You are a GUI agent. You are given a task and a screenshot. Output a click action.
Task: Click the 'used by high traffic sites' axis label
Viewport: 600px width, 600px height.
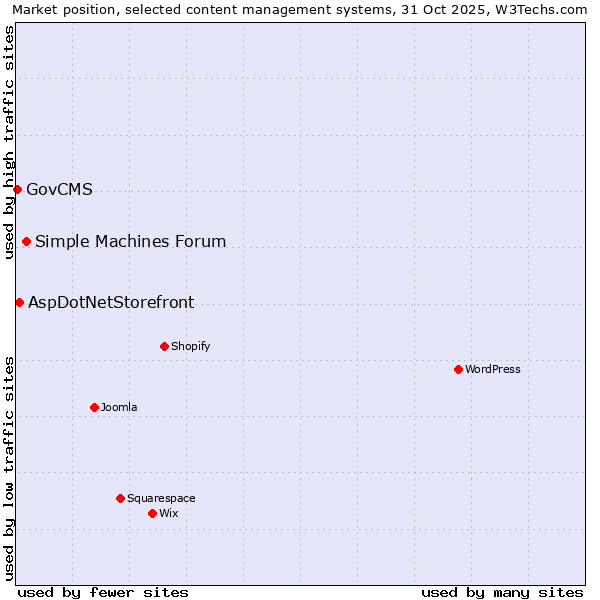pos(9,142)
